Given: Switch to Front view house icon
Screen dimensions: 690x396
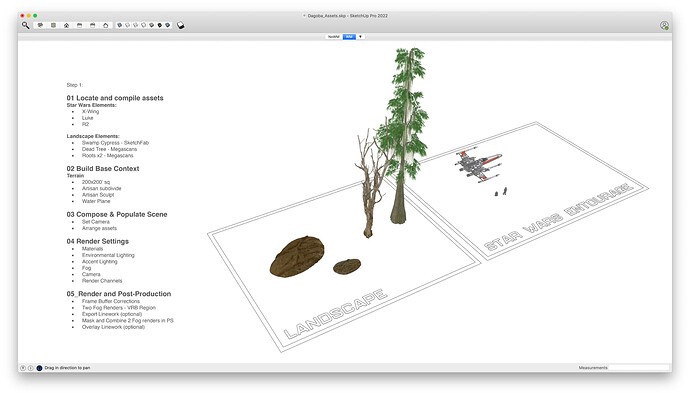Looking at the screenshot, I should tap(66, 26).
